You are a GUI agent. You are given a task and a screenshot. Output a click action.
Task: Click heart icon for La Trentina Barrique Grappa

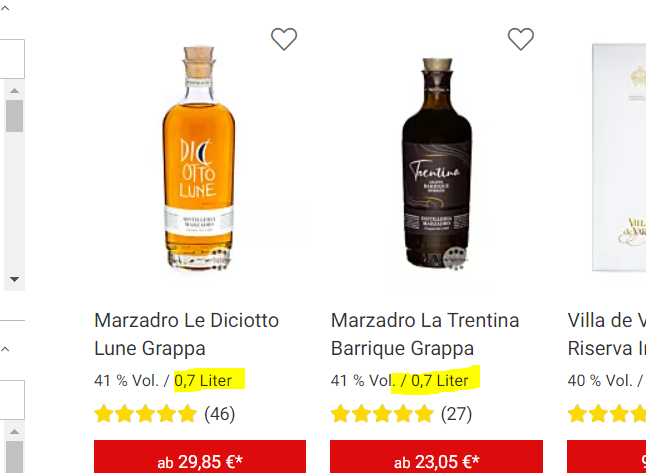coord(521,40)
